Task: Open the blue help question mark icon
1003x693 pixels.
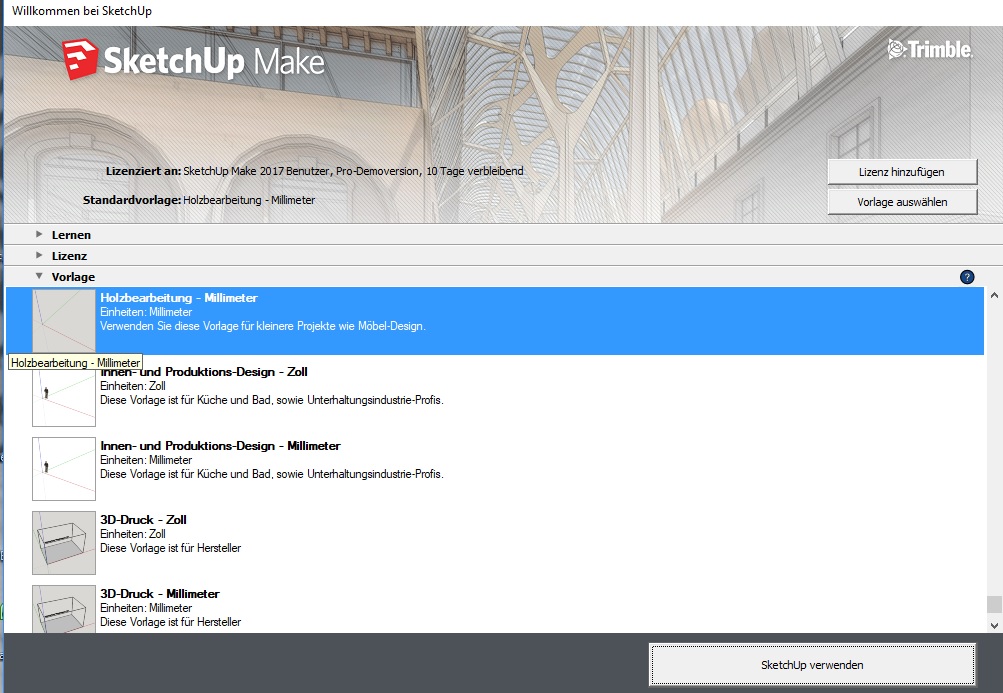Action: click(x=966, y=277)
